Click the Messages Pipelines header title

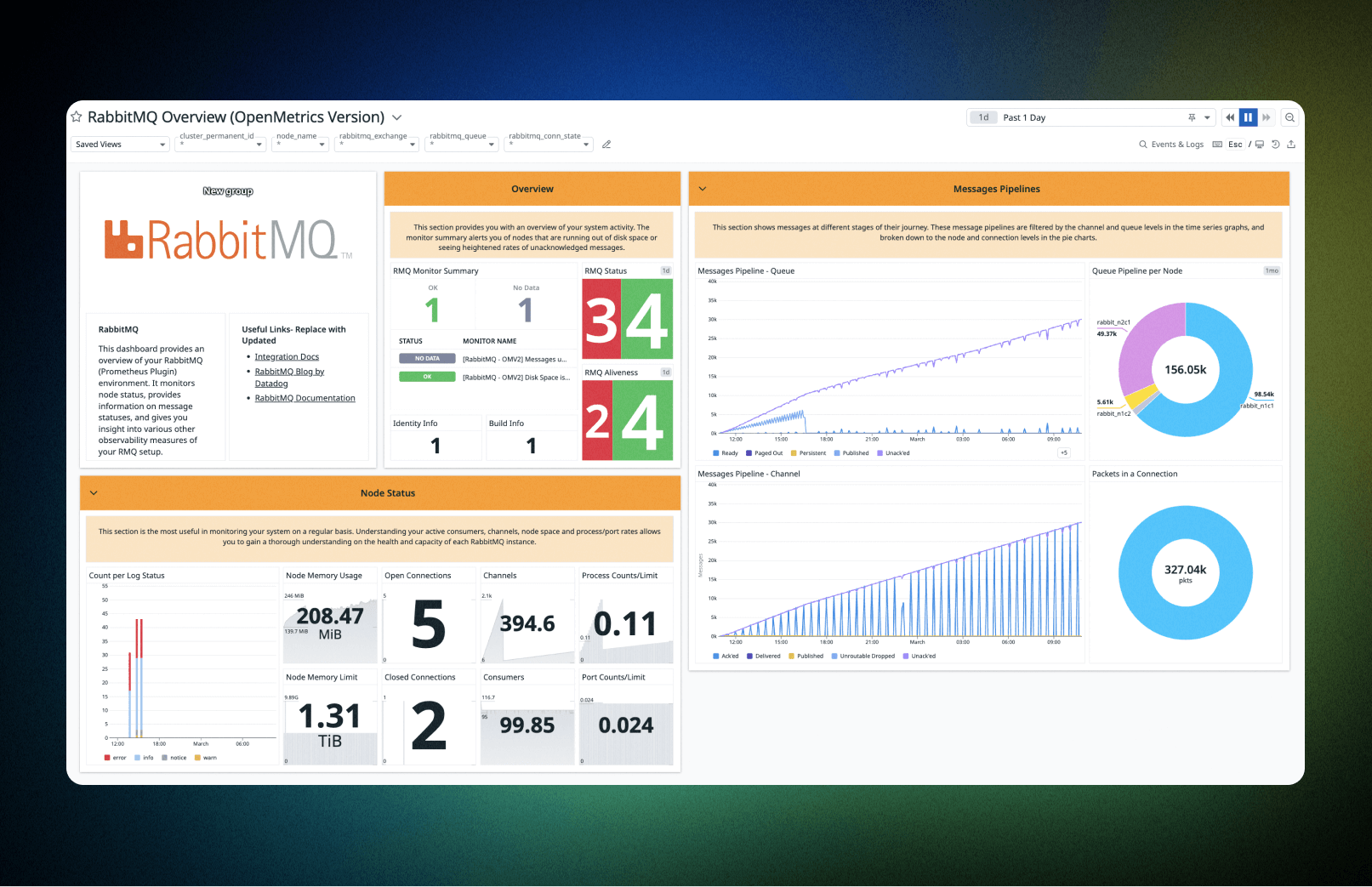coord(996,189)
